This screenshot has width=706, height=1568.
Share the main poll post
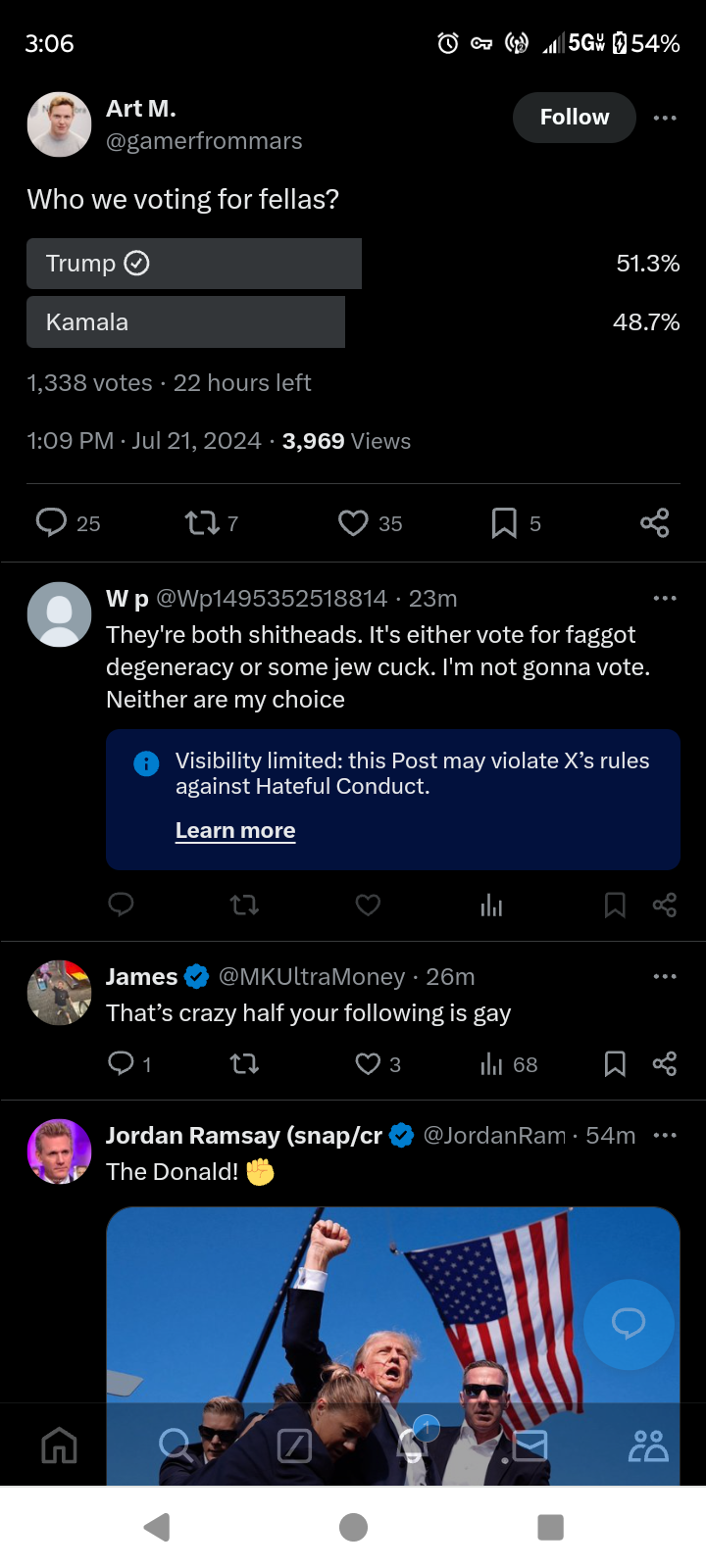tap(654, 522)
